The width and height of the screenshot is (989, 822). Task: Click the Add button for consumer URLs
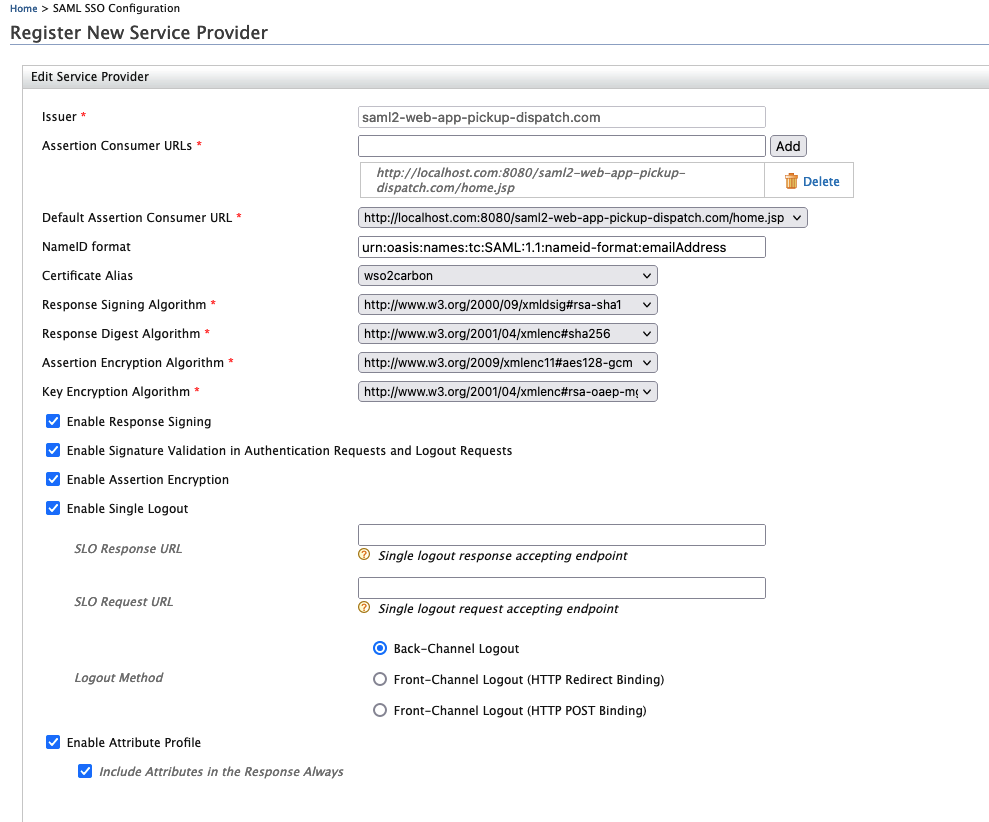(x=788, y=146)
